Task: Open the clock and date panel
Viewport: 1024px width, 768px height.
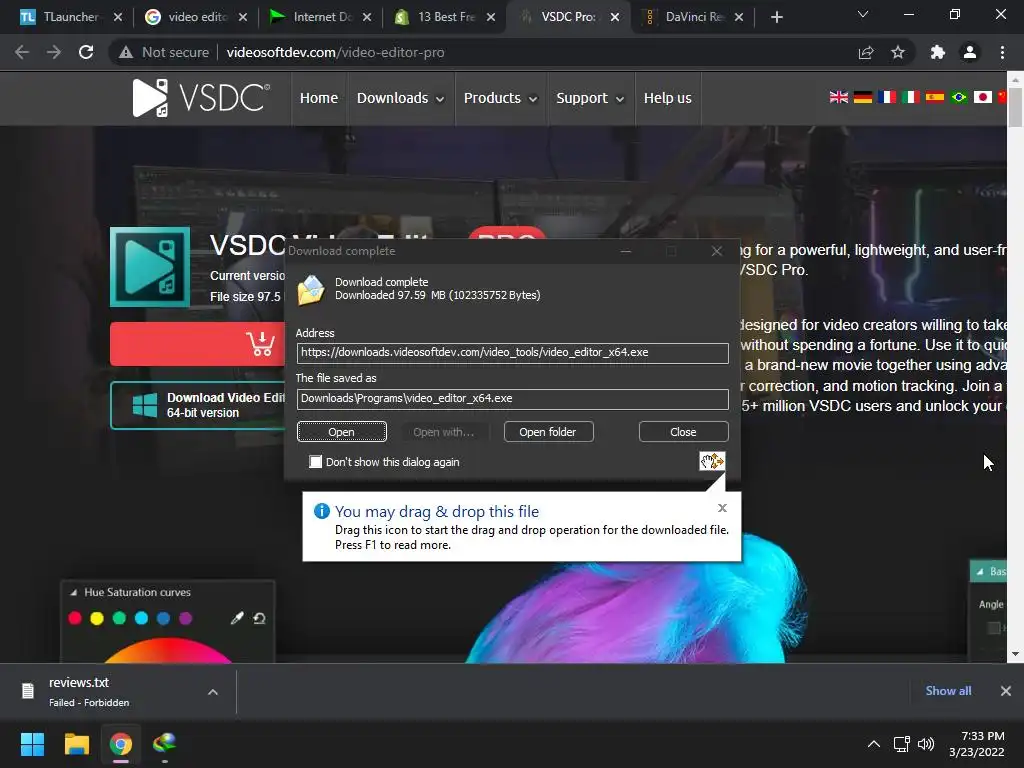Action: pyautogui.click(x=976, y=744)
